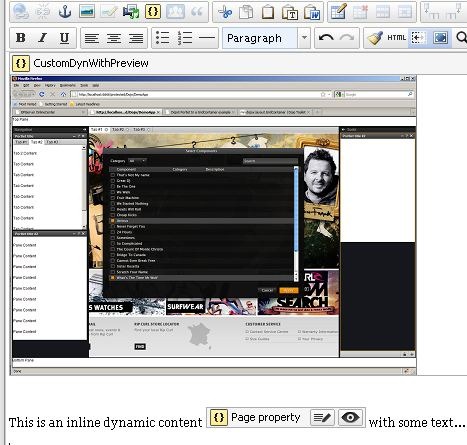
Task: Click the personalized content people icon
Action: pyautogui.click(x=175, y=12)
